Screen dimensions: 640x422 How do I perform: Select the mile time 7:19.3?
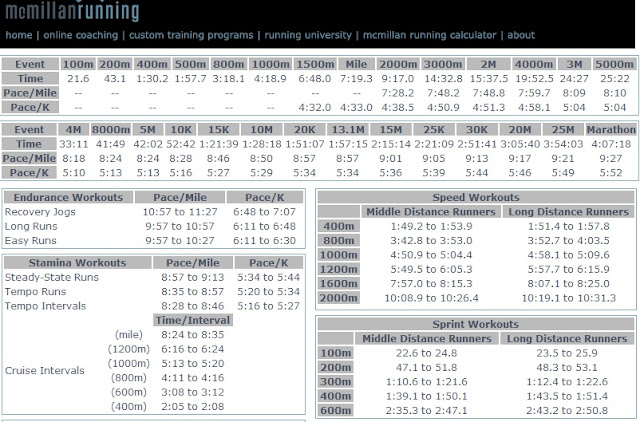click(356, 78)
